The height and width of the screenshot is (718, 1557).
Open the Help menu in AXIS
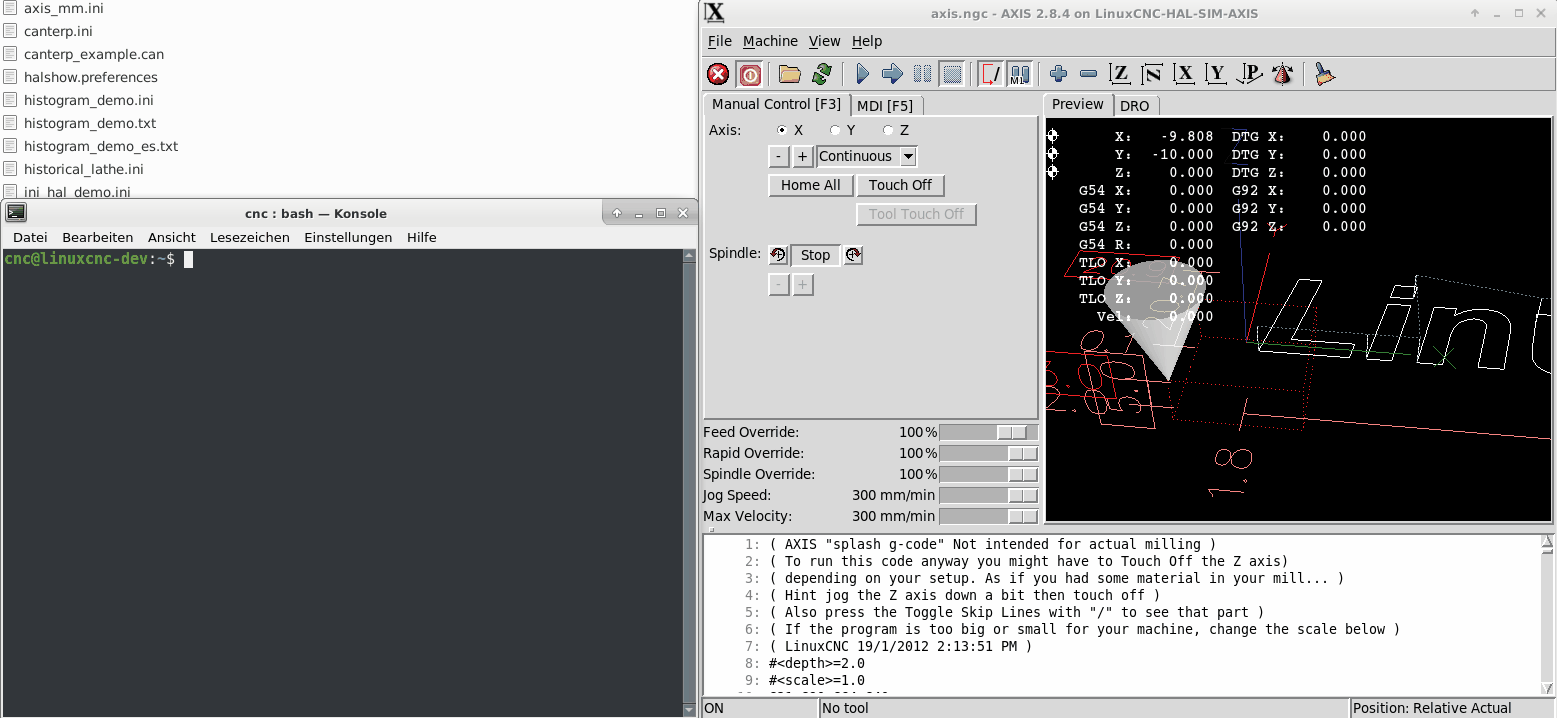(867, 41)
